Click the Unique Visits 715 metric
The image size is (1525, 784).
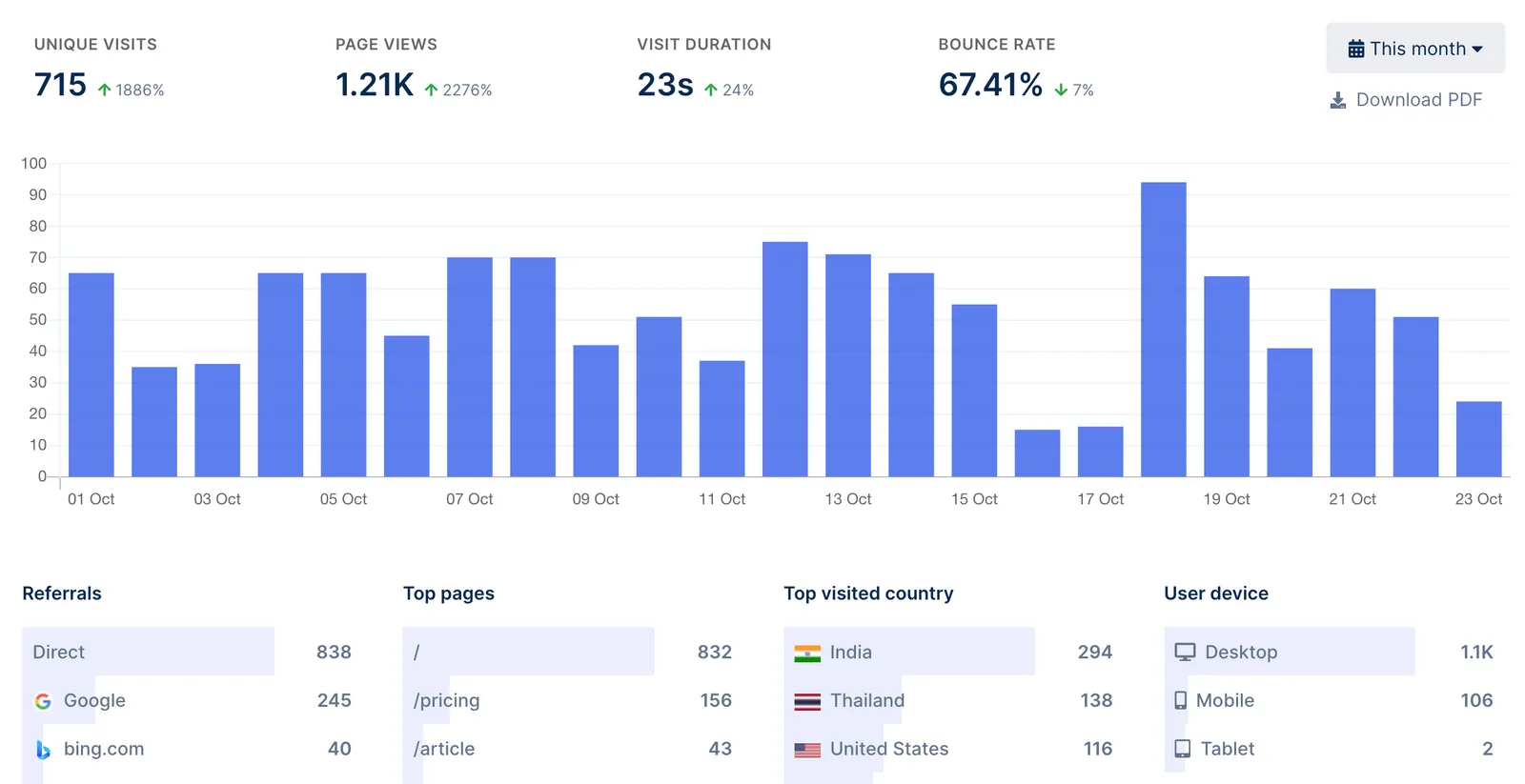pyautogui.click(x=61, y=85)
